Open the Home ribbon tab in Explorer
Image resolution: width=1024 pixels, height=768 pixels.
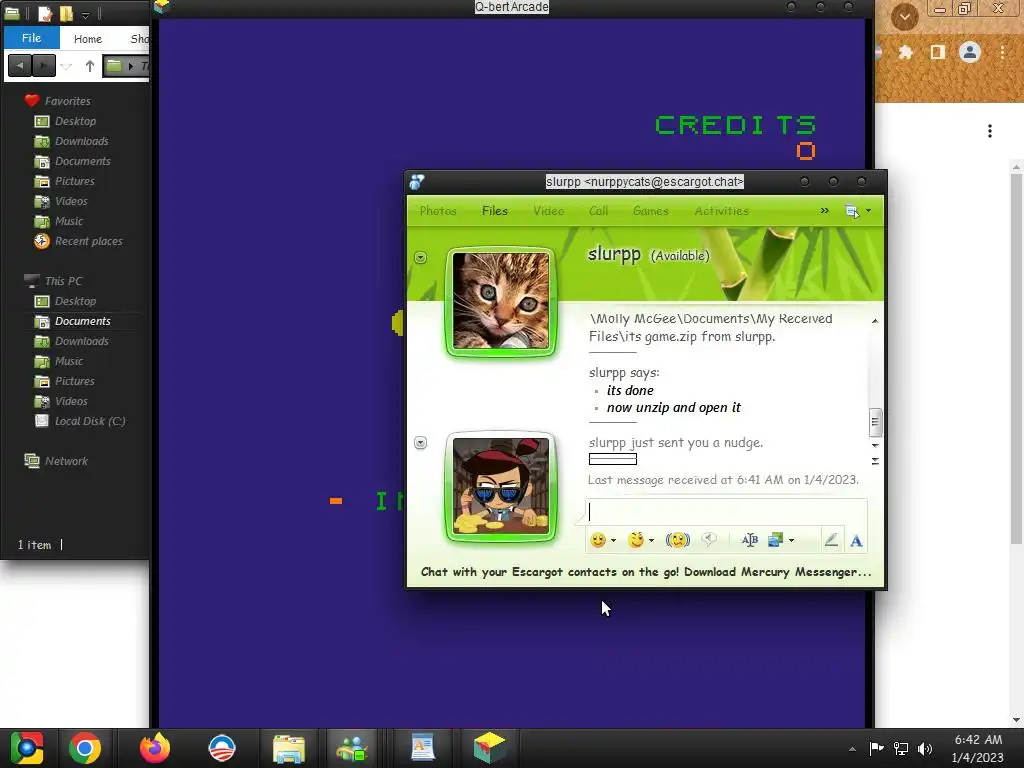point(88,39)
